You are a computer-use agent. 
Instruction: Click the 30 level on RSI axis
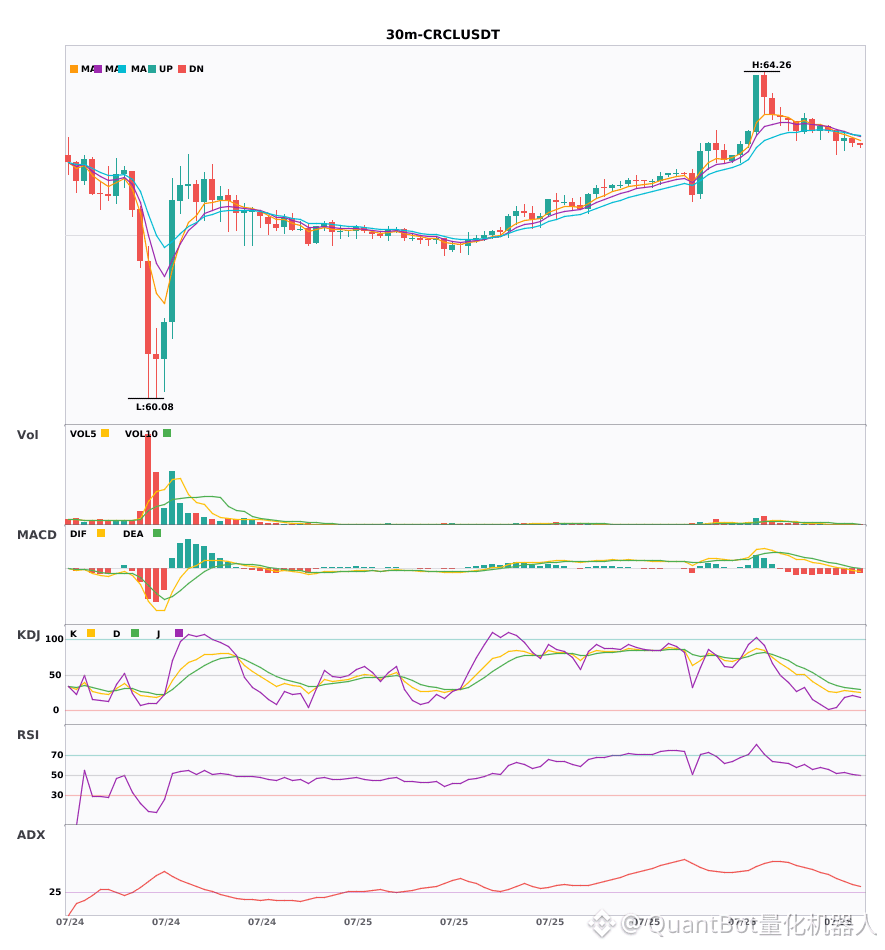point(57,795)
